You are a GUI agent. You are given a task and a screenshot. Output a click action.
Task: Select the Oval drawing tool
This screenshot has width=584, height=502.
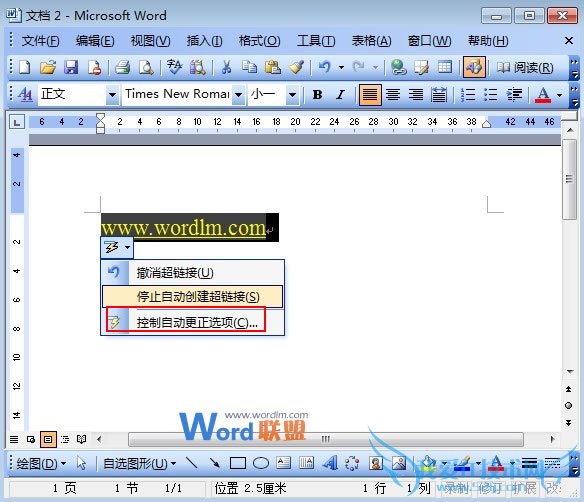(261, 463)
